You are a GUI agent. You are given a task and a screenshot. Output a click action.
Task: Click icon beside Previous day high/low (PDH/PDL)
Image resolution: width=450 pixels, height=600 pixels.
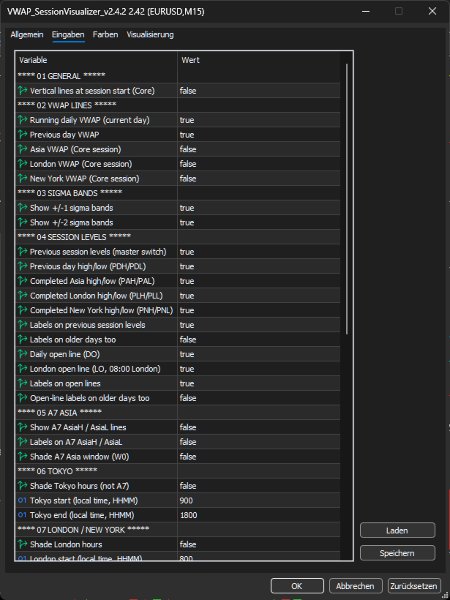click(23, 266)
